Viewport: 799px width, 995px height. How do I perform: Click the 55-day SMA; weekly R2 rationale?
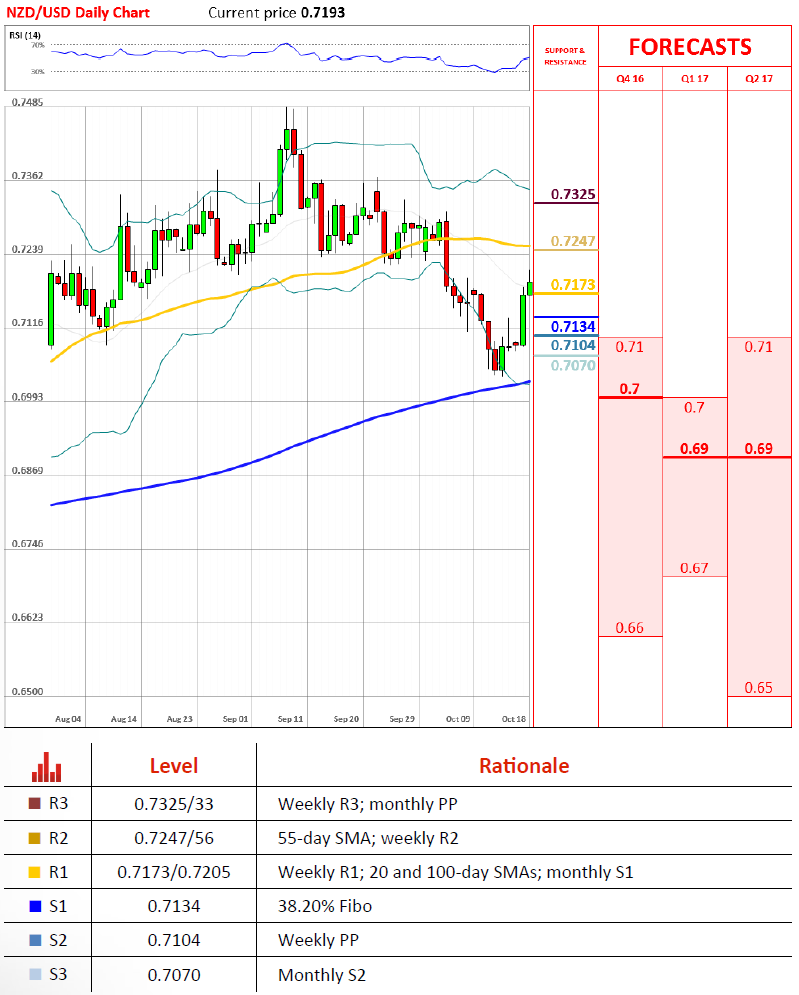coord(368,838)
